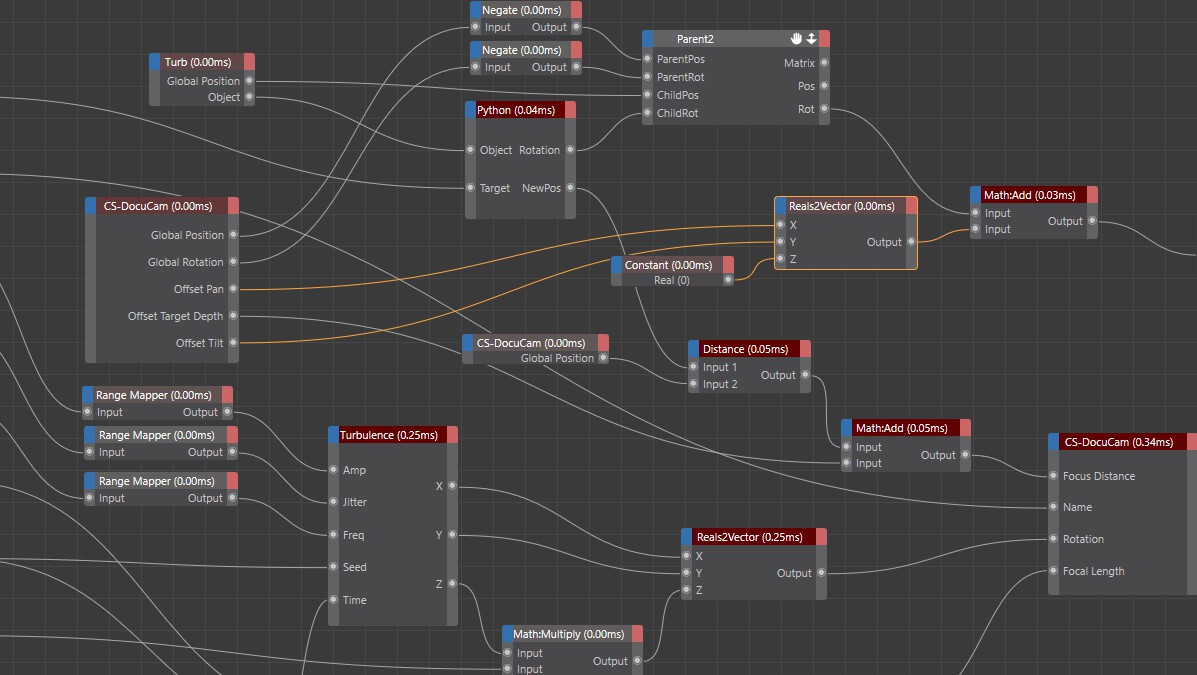1197x675 pixels.
Task: Click the Name input port on CS-DocuCam
Action: click(1053, 507)
